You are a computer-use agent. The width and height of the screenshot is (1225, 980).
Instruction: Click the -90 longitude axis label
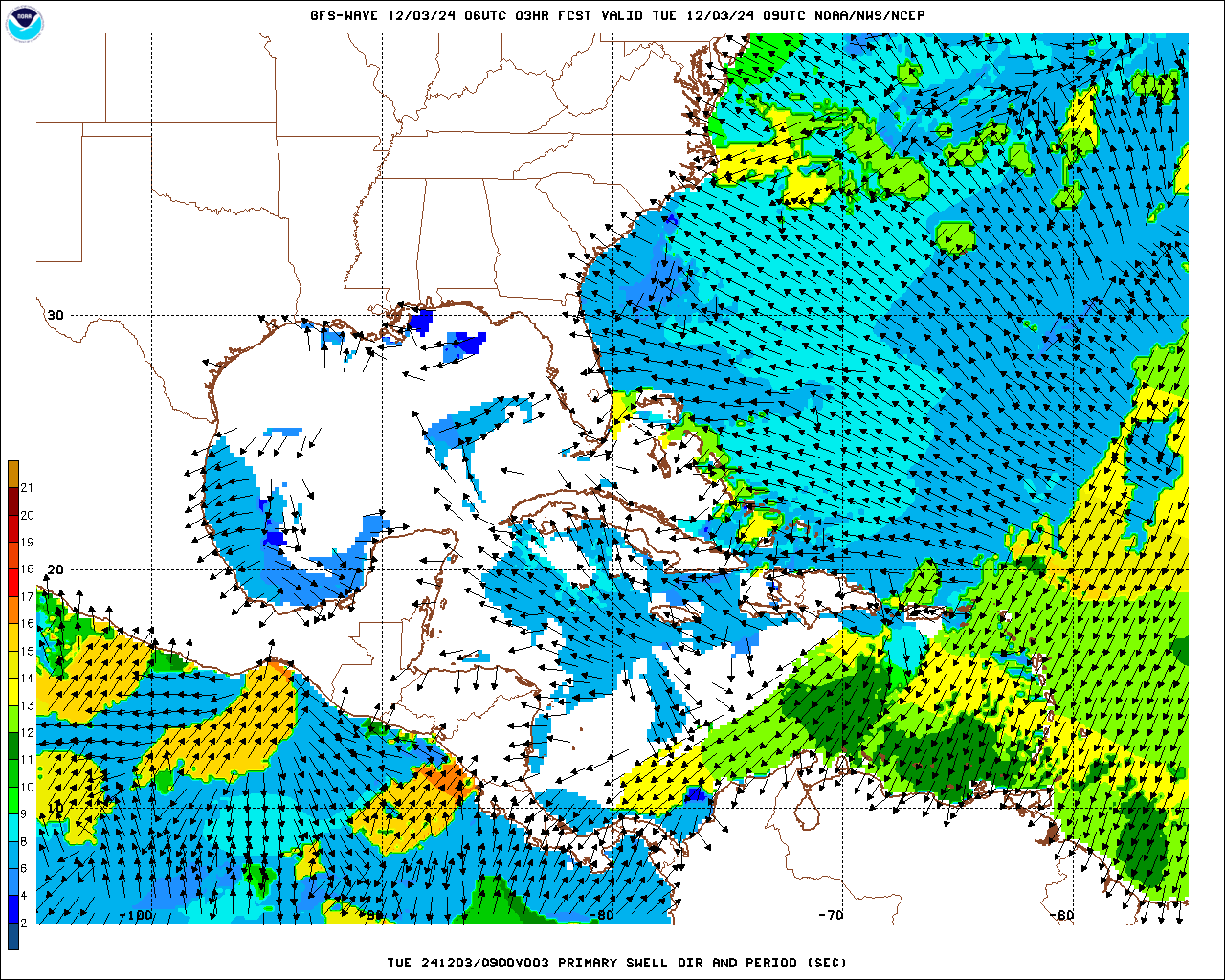(371, 915)
